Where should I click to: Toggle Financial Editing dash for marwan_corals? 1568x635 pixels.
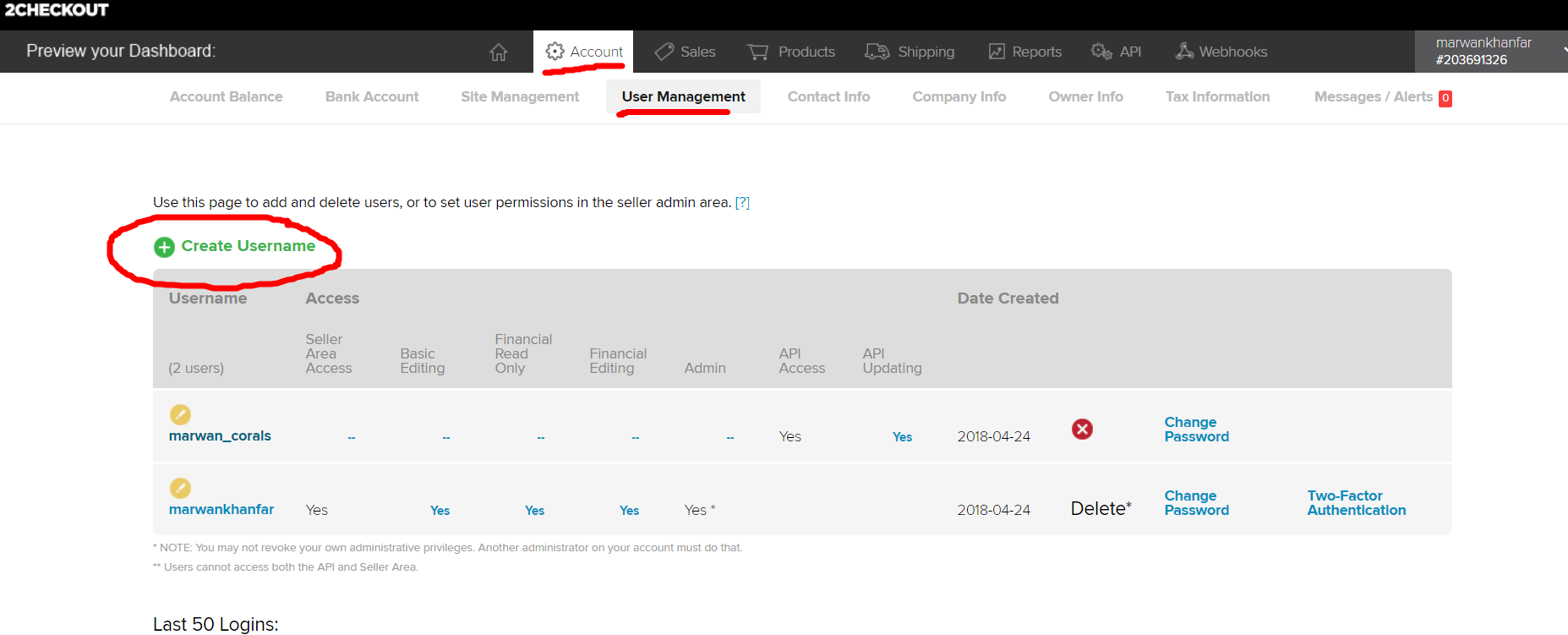(x=635, y=438)
